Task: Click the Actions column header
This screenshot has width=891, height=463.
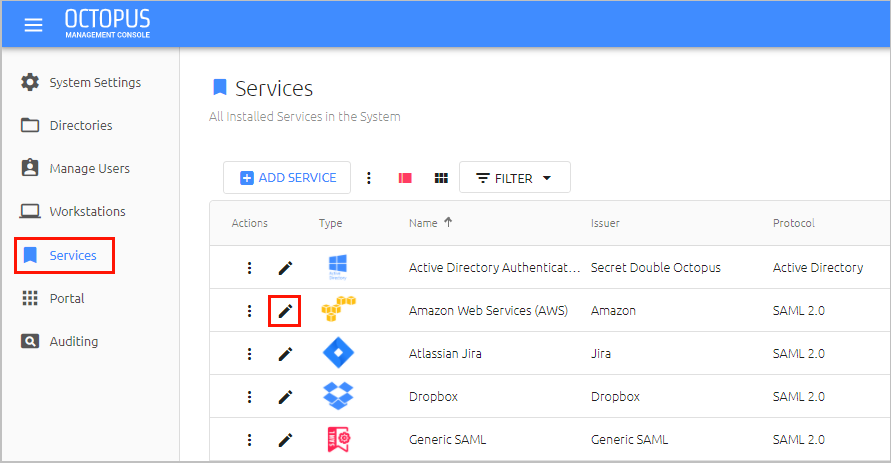Action: click(x=249, y=223)
